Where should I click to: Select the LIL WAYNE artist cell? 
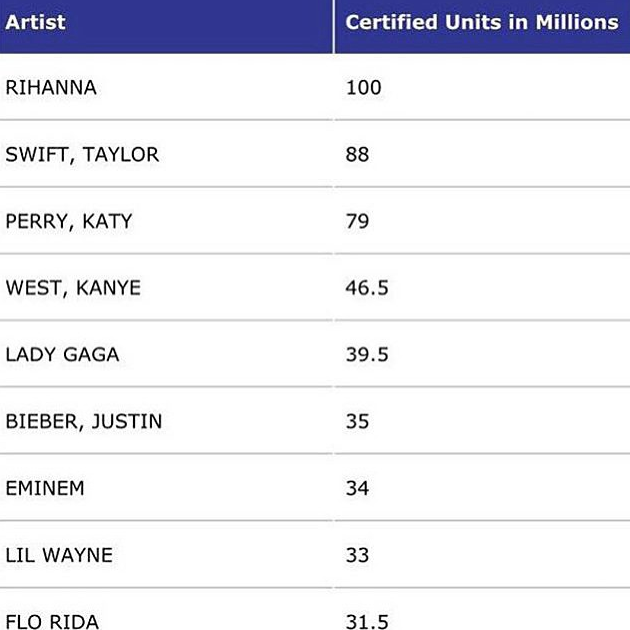59,555
